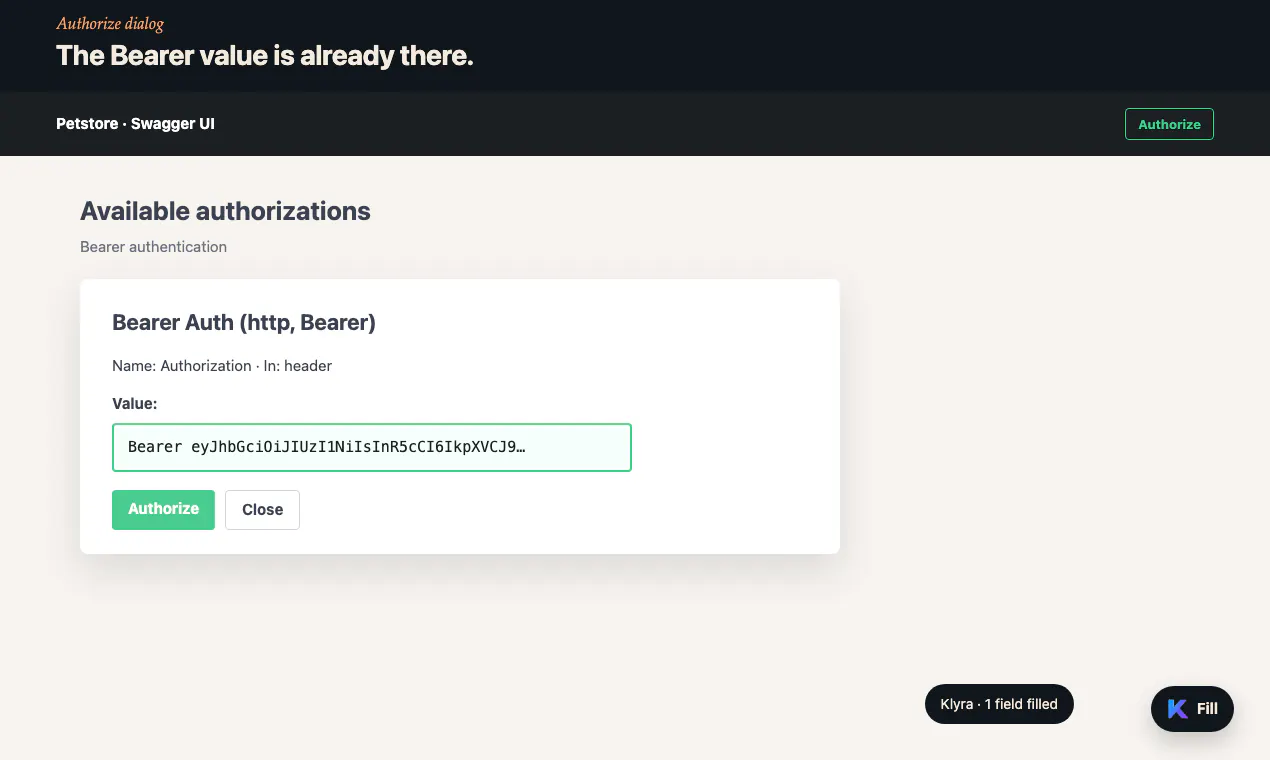Click the "Available authorizations" heading
The image size is (1270, 760).
coord(225,211)
